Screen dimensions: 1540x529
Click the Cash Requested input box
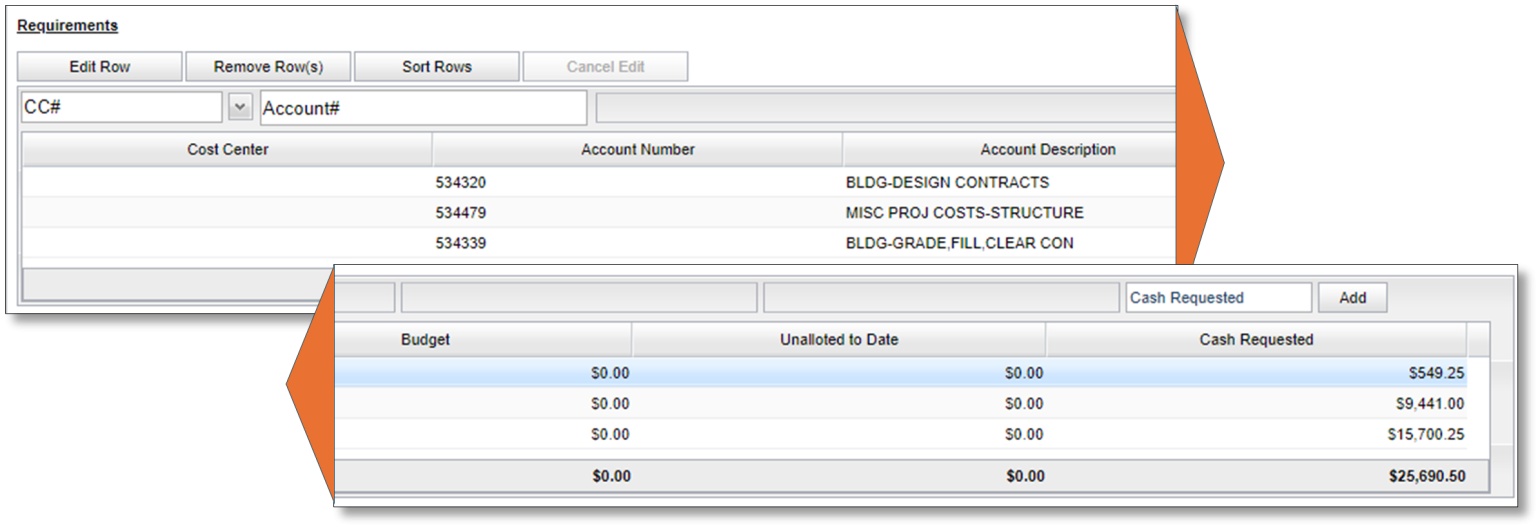1218,298
